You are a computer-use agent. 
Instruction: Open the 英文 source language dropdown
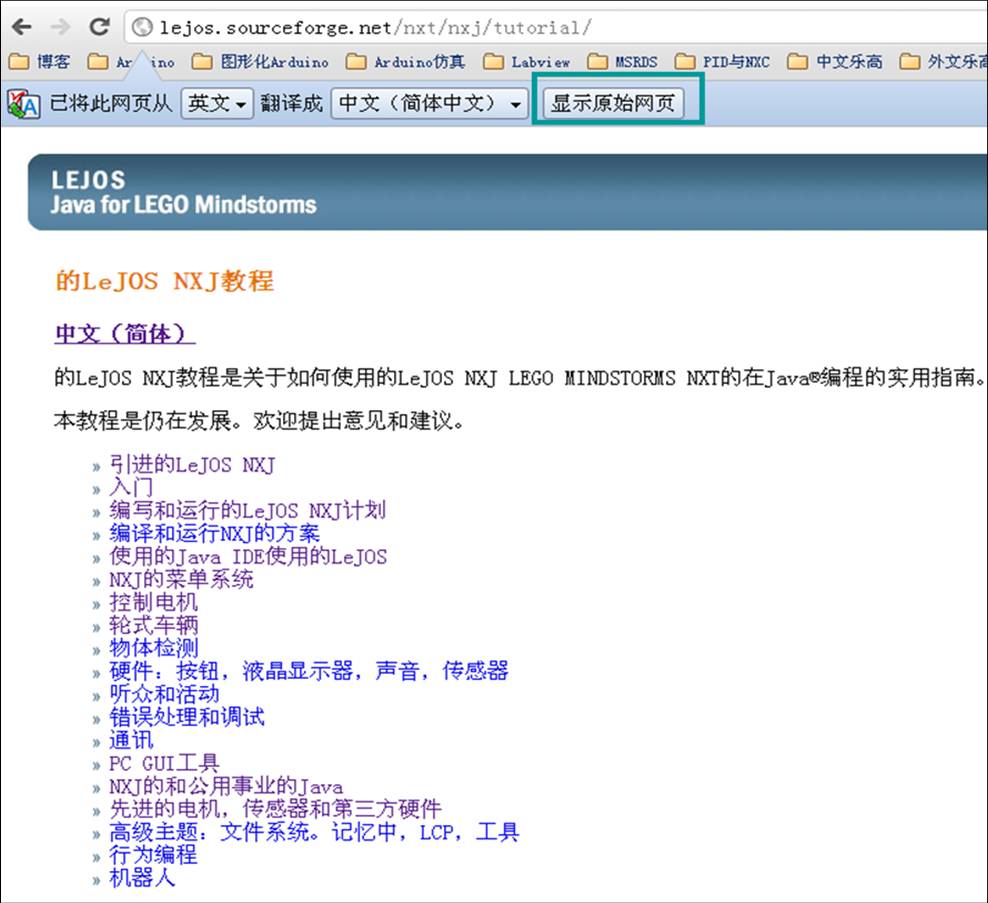(217, 103)
